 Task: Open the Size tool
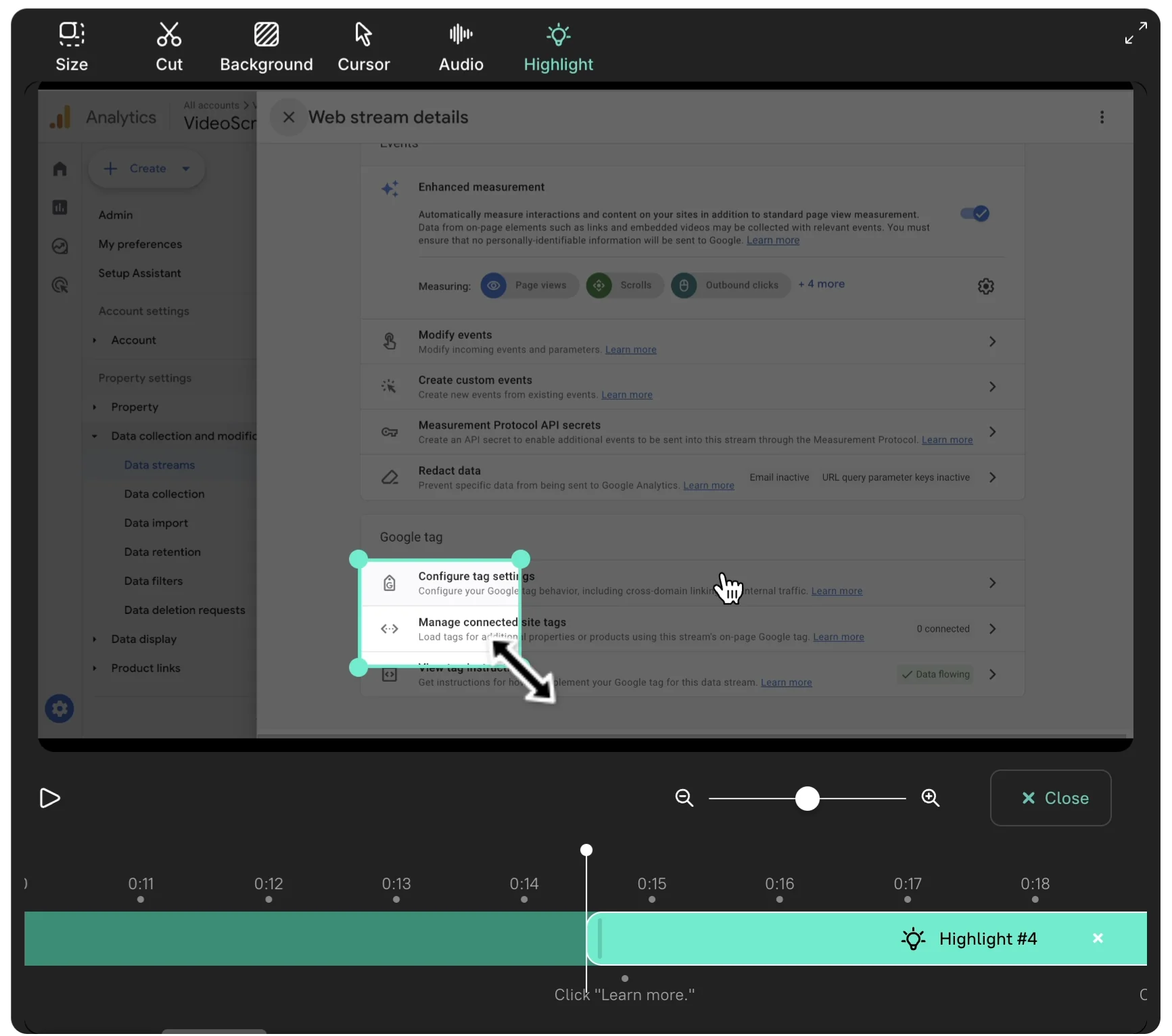[x=72, y=47]
